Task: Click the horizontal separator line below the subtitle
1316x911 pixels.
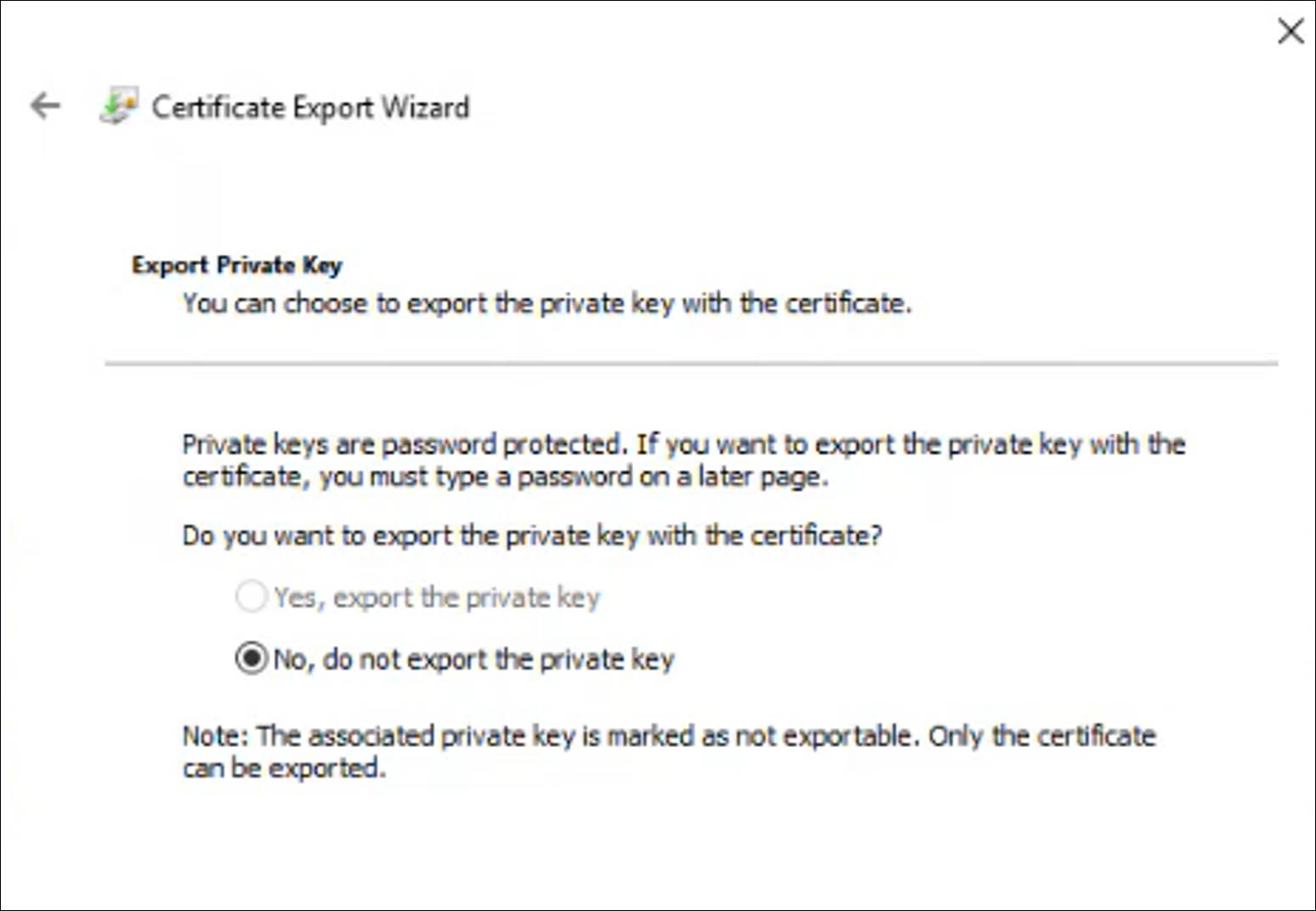Action: coord(690,364)
